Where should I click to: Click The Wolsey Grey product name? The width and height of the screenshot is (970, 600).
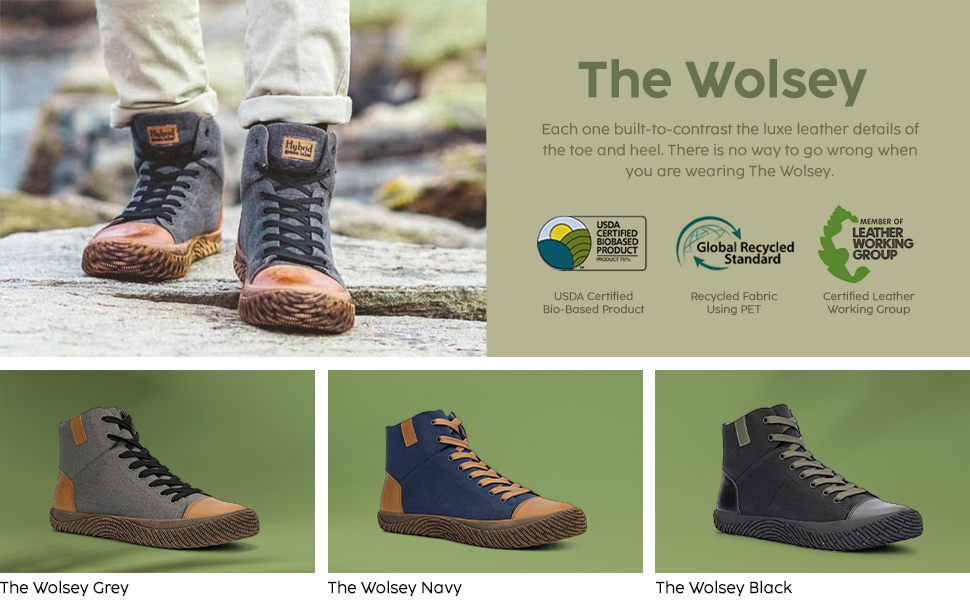[x=64, y=587]
